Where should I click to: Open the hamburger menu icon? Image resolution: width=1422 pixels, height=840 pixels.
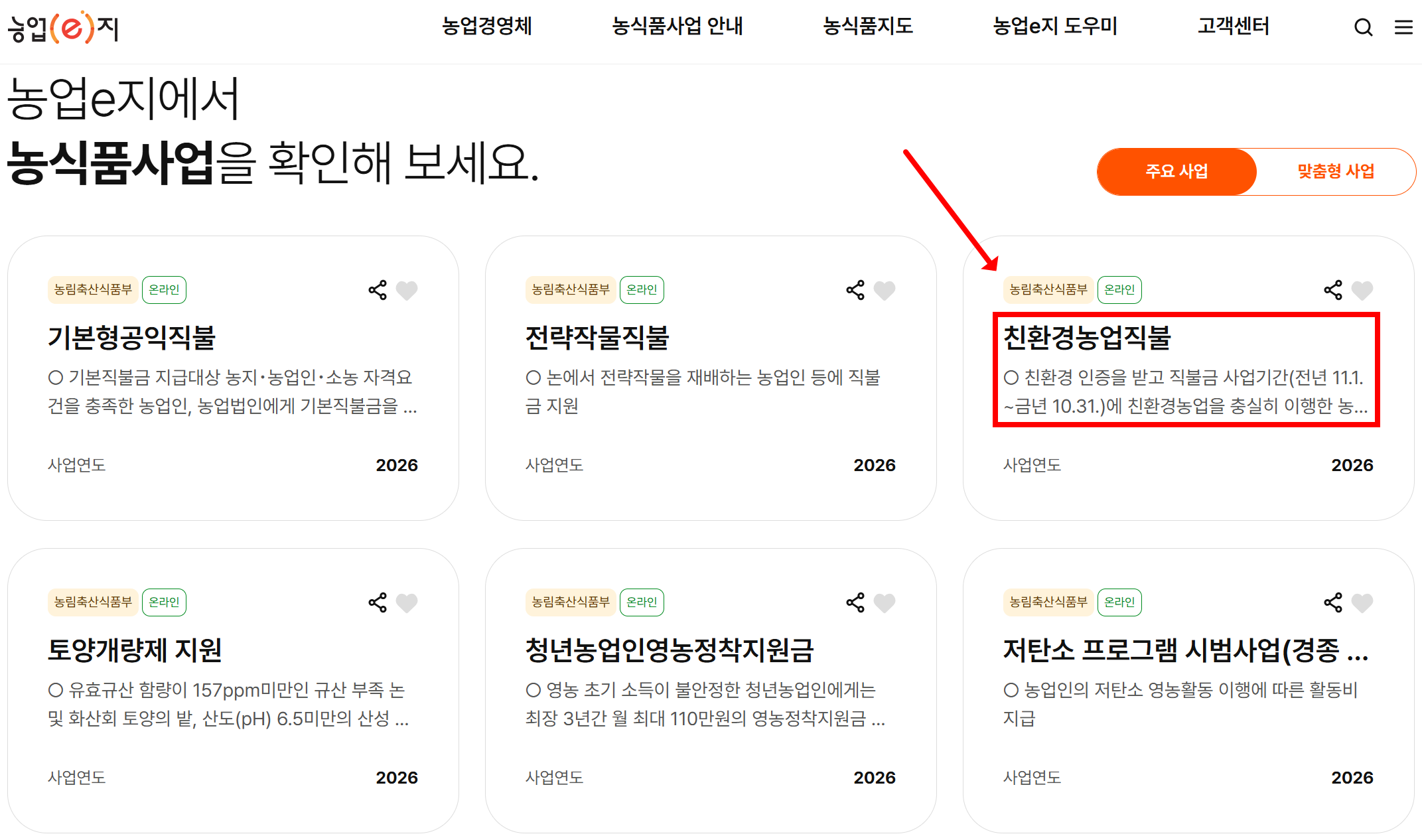(x=1403, y=27)
